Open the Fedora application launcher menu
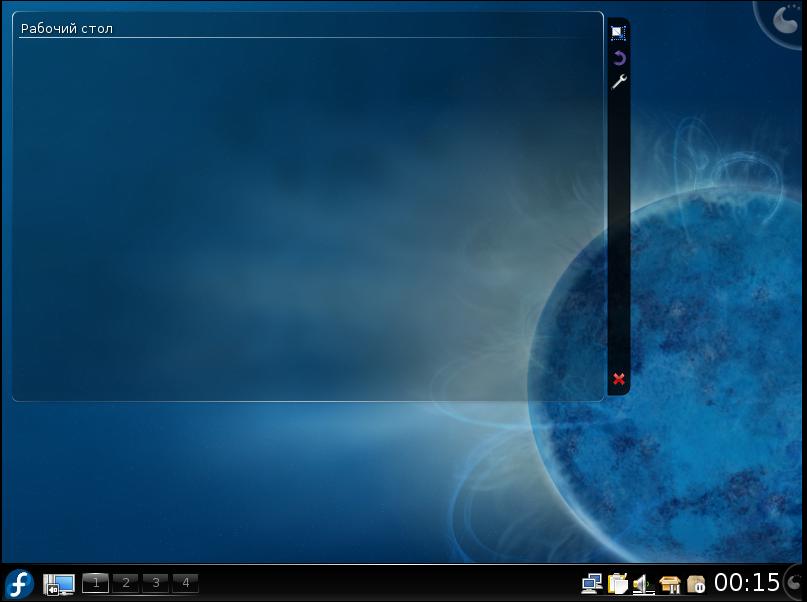 20,584
